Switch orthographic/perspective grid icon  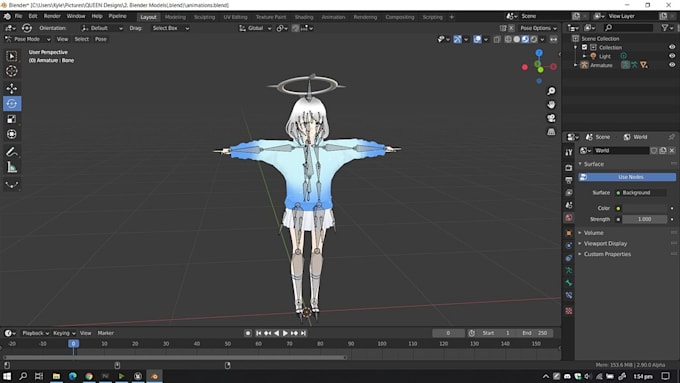551,131
